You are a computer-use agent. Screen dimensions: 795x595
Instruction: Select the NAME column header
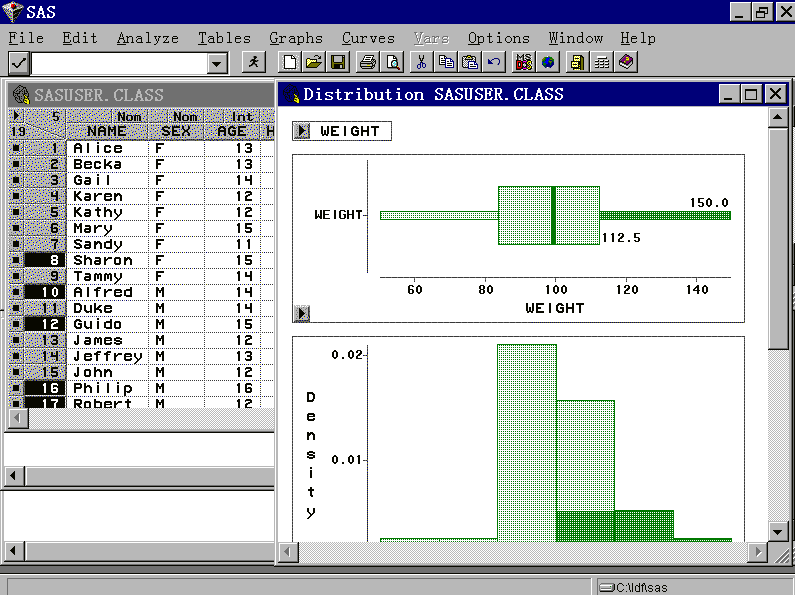point(106,131)
